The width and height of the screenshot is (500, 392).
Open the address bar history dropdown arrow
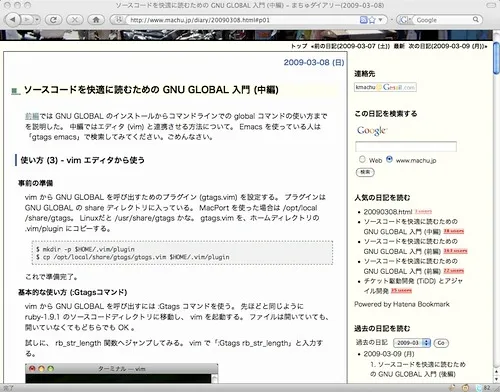(380, 20)
